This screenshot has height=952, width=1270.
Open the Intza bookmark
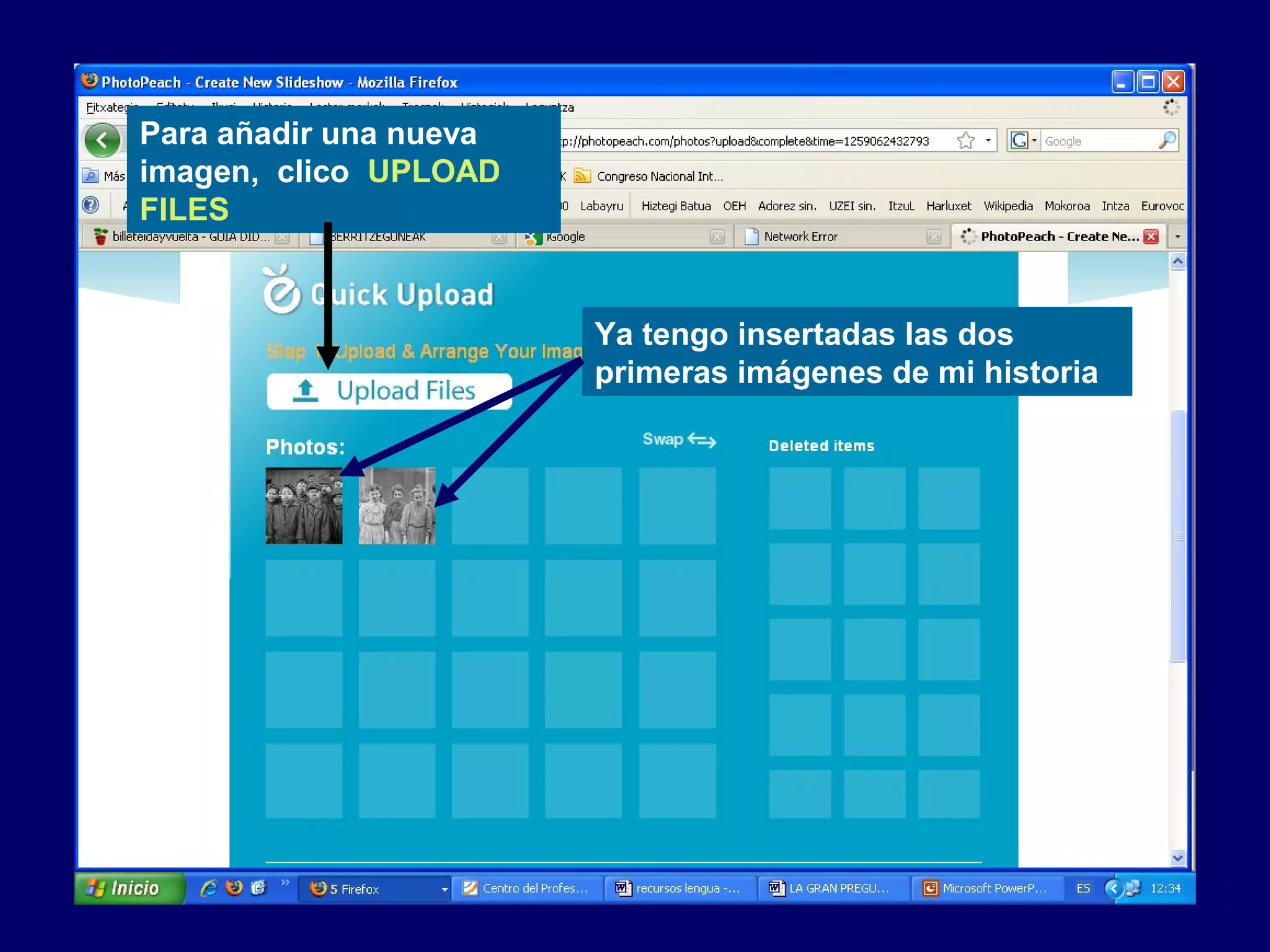click(1115, 206)
